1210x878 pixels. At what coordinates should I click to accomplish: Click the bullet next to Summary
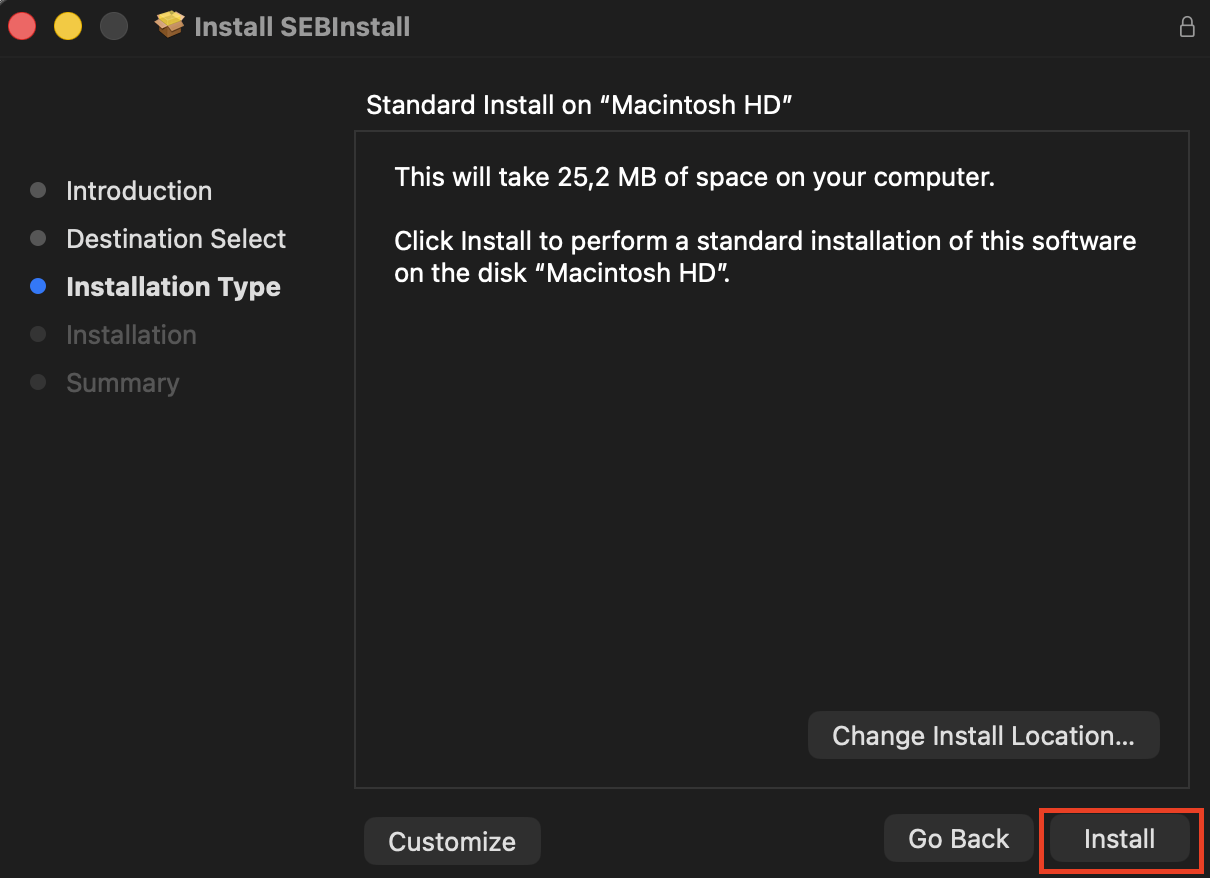(38, 382)
